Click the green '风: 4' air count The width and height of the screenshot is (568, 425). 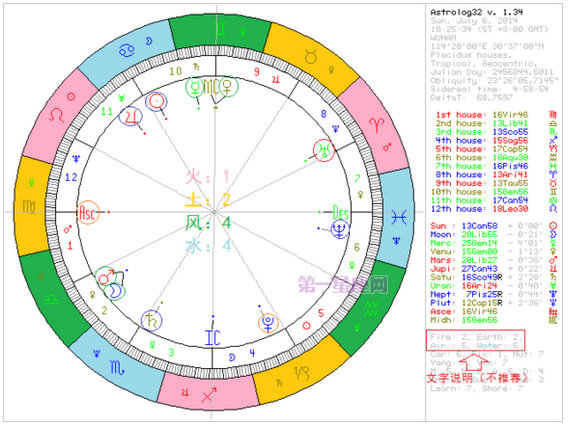tap(208, 223)
